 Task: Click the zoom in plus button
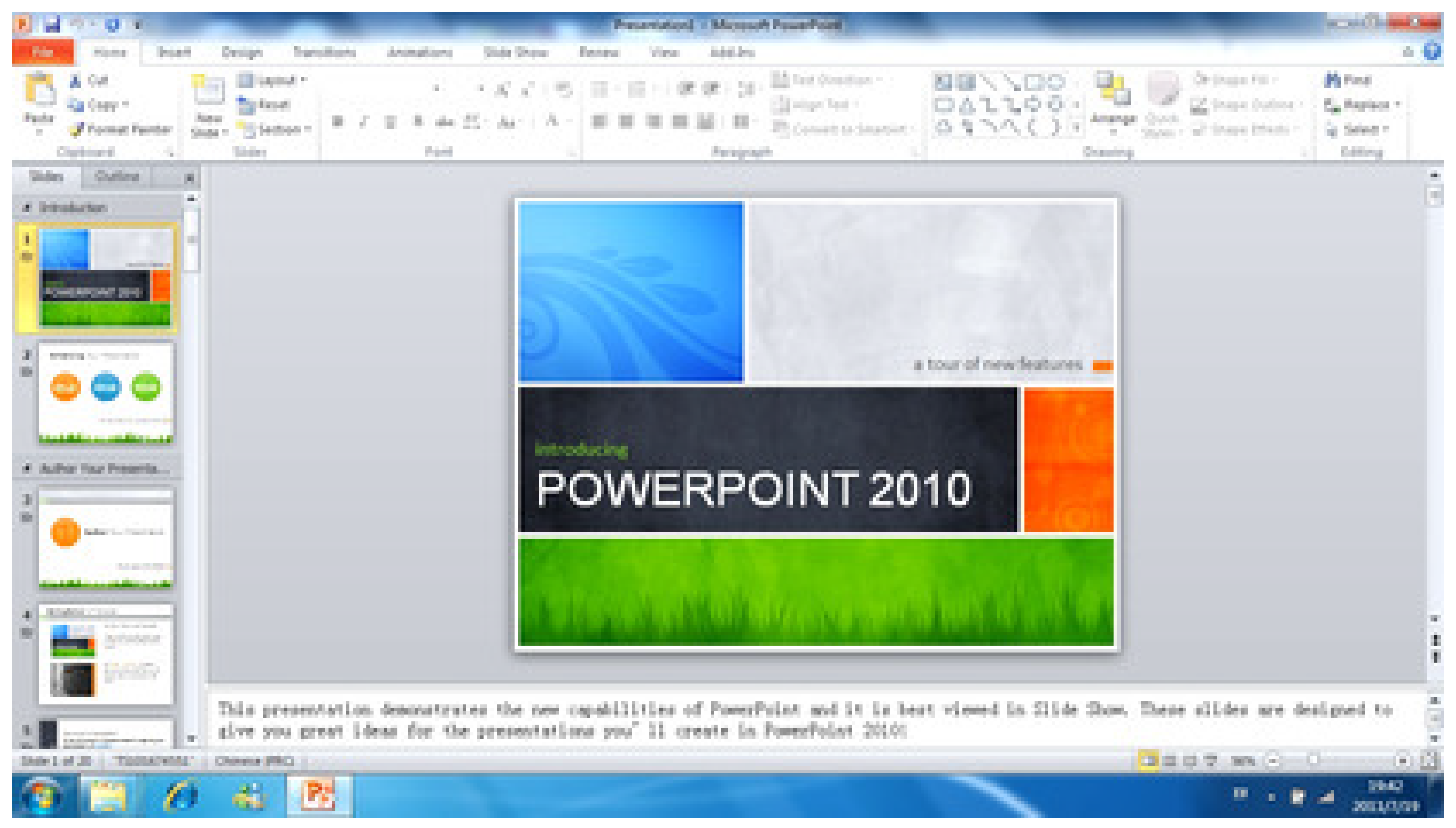coord(1402,761)
